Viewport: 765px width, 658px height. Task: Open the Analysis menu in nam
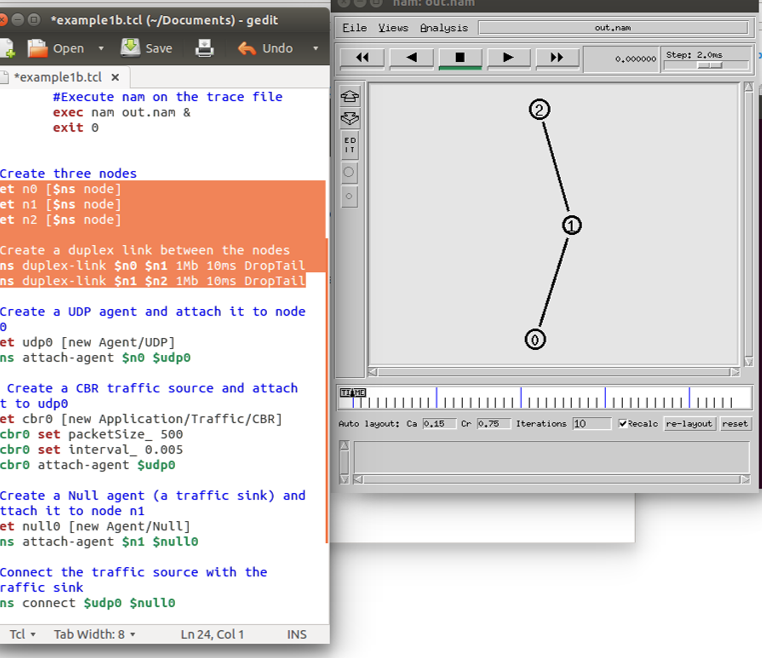[x=444, y=28]
